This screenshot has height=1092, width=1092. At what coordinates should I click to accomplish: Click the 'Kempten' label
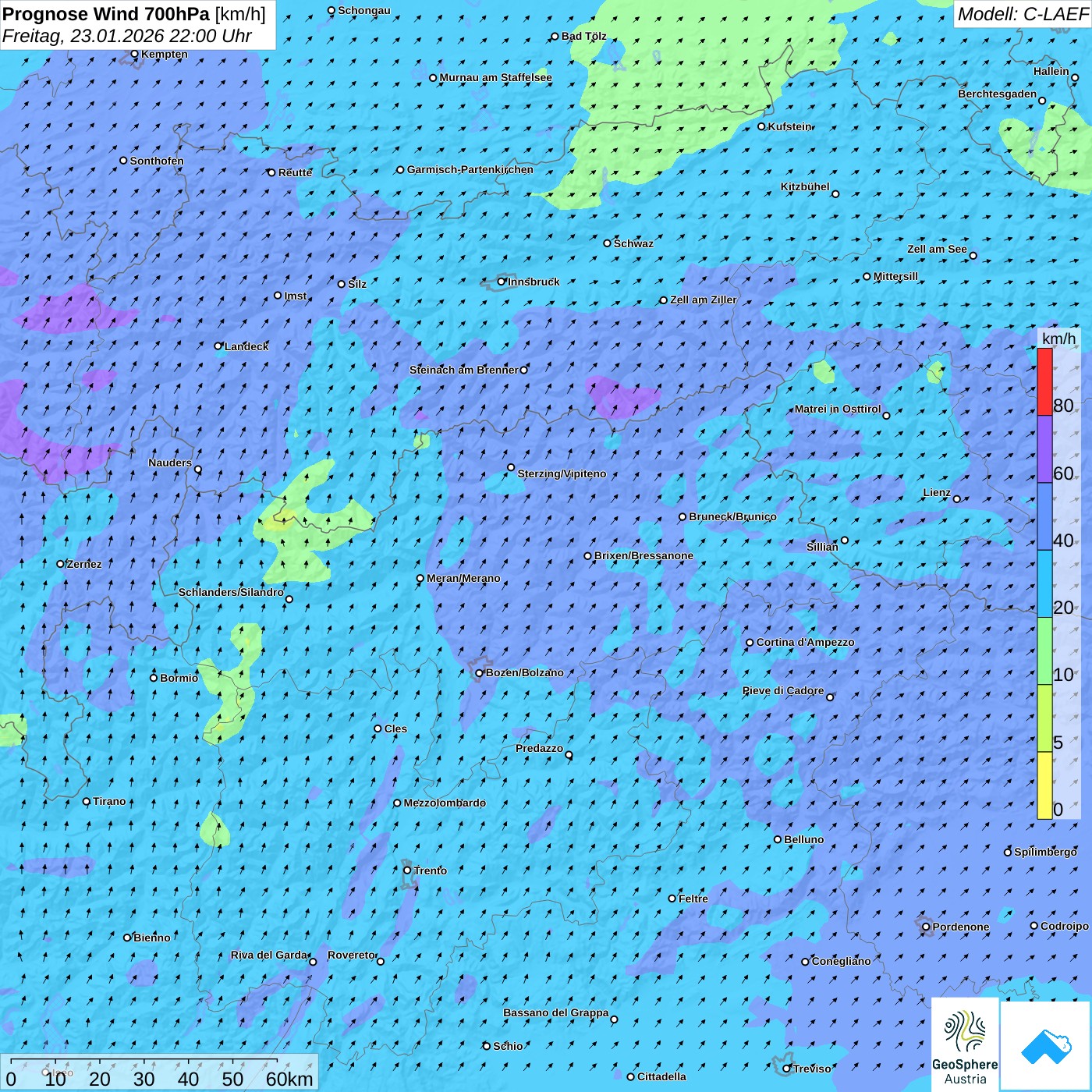tap(164, 54)
